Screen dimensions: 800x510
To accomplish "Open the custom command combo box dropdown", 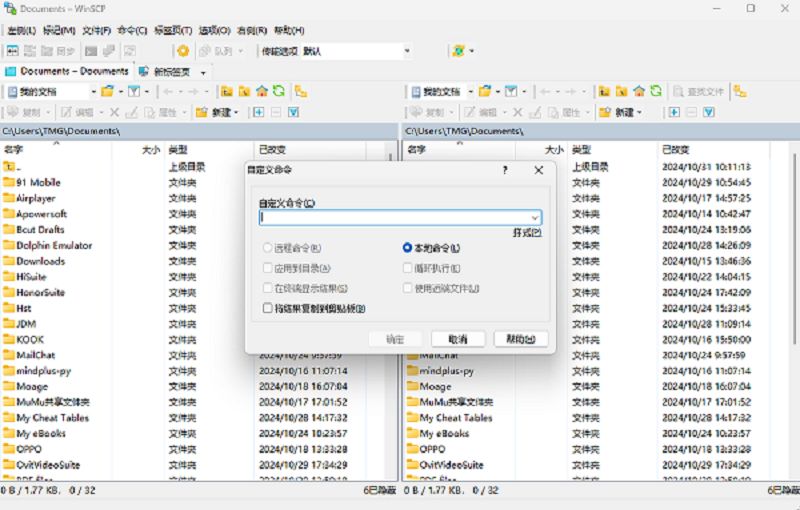I will point(534,218).
